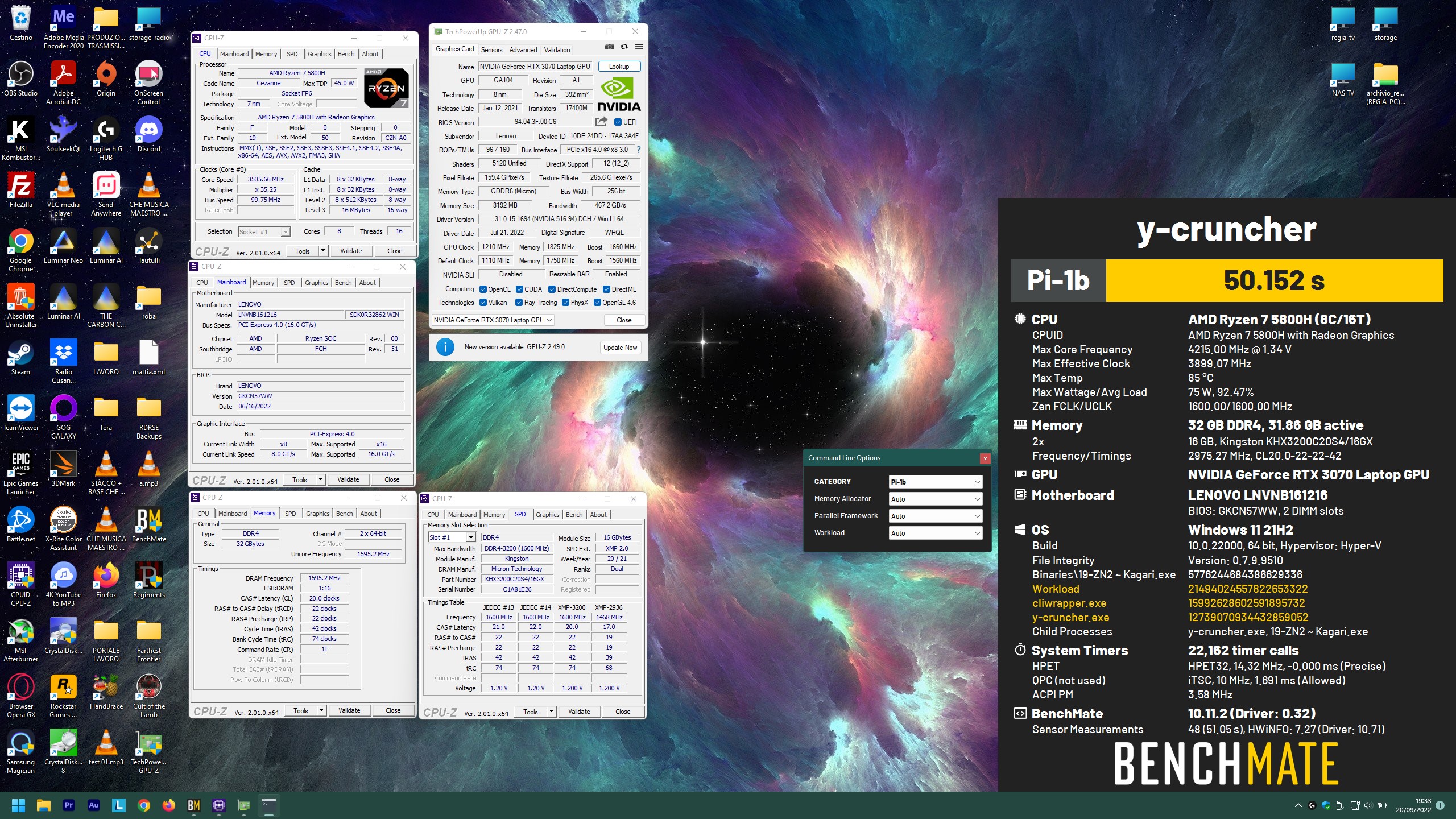Screen dimensions: 1456x819
Task: Open BenchMate desktop icon
Action: click(x=148, y=525)
